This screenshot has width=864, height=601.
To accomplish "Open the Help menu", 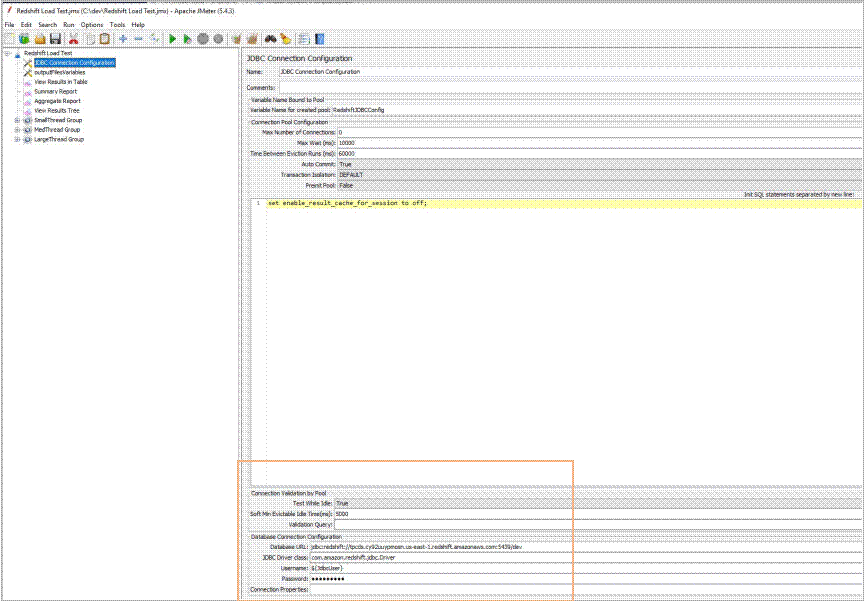I will (138, 25).
